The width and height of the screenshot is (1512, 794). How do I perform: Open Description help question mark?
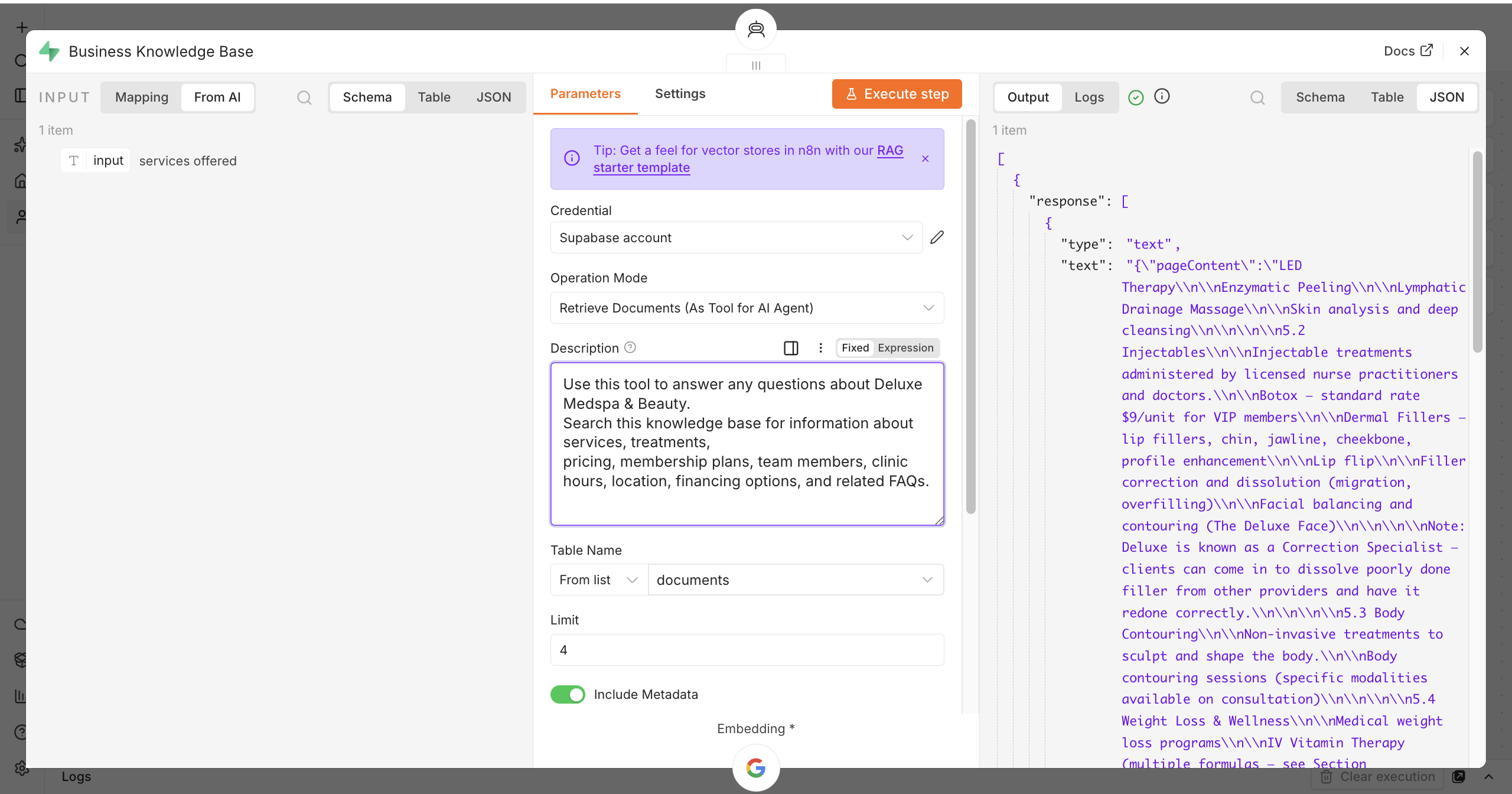[630, 347]
